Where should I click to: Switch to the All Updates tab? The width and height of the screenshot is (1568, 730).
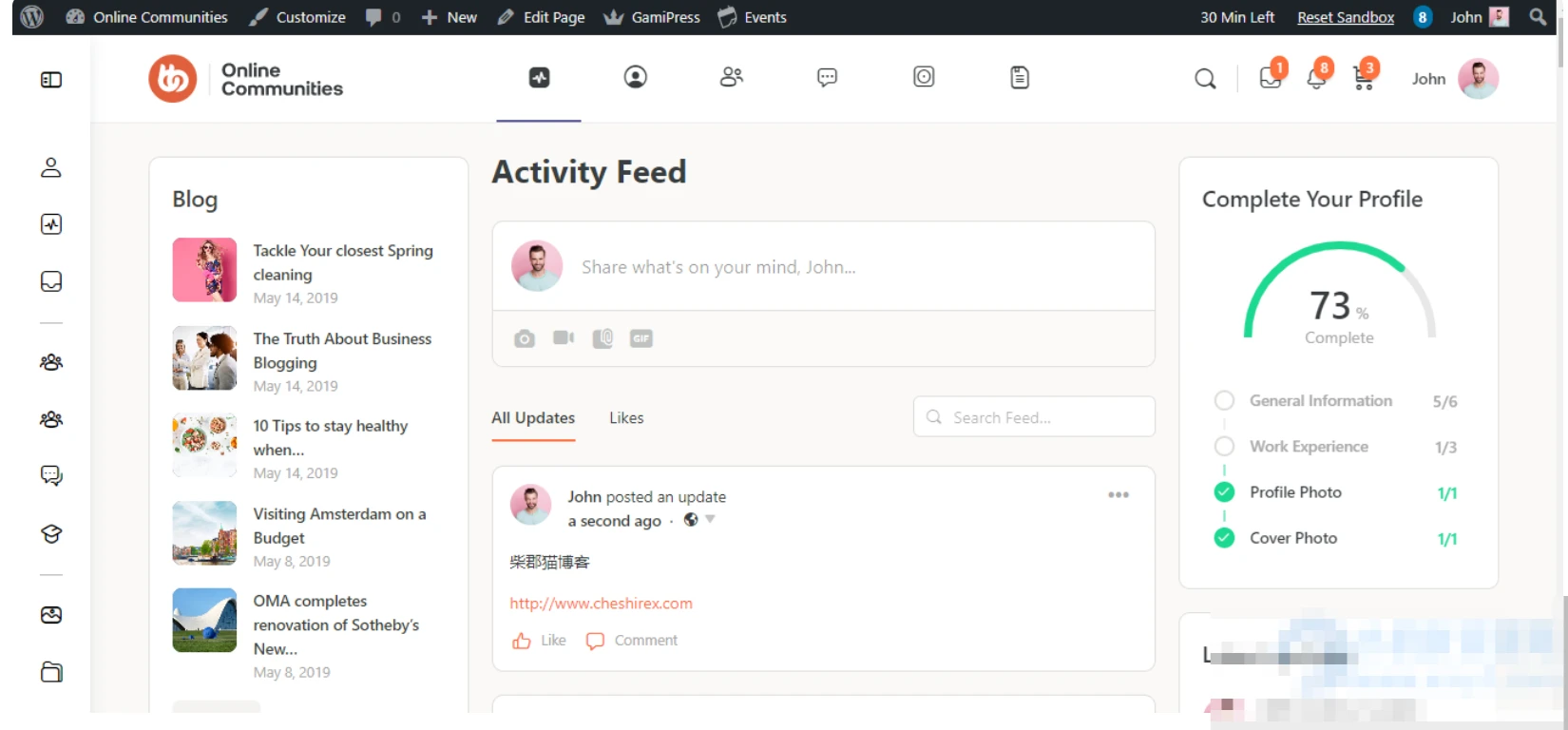pos(533,418)
